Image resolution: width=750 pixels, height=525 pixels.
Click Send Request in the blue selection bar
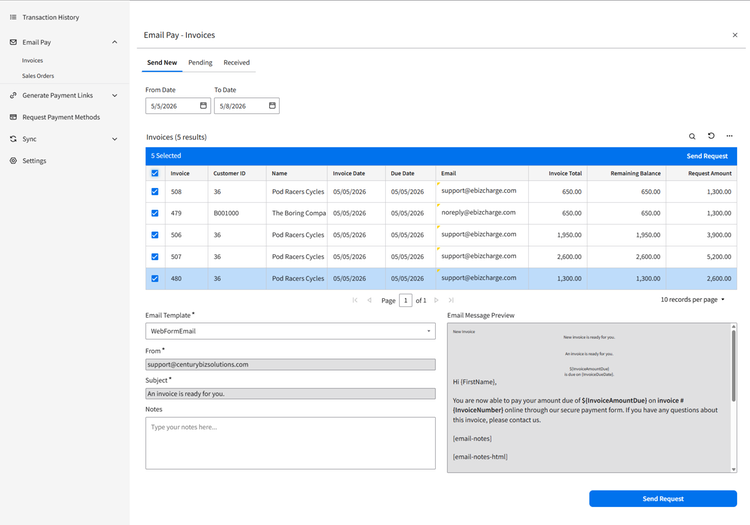coord(707,156)
